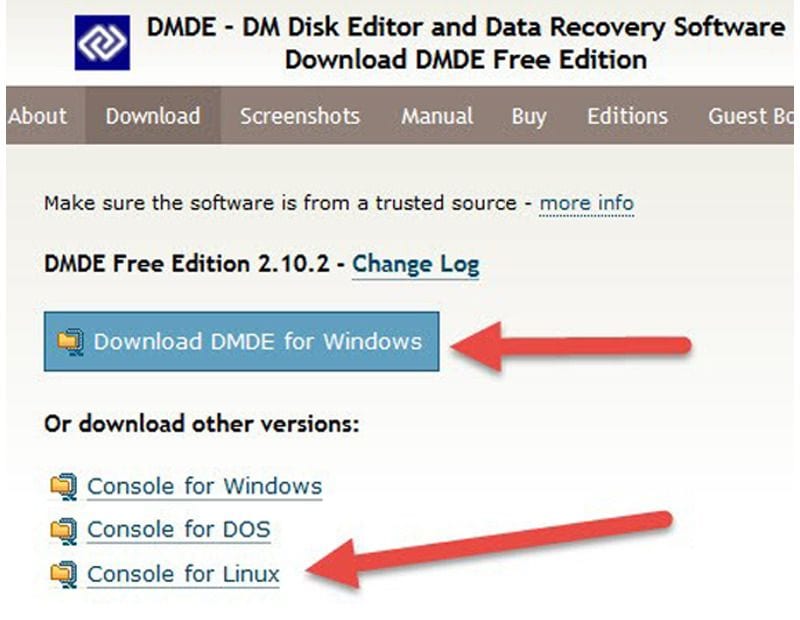Screen dimensions: 800x620
Task: Switch to the Screenshots tab
Action: [300, 116]
